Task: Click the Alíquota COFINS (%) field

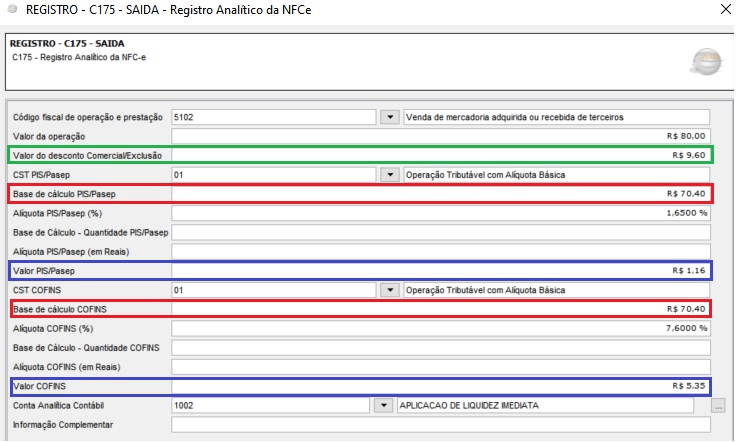Action: [441, 328]
